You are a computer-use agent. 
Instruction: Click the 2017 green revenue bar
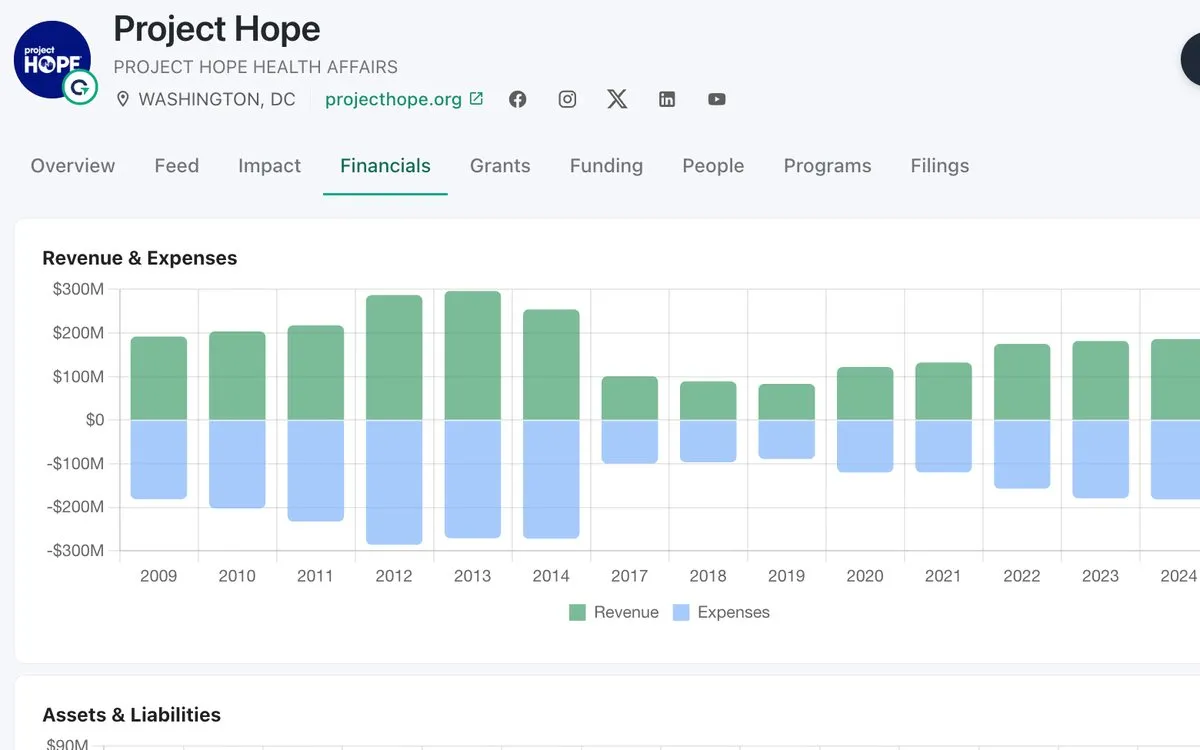click(x=630, y=398)
